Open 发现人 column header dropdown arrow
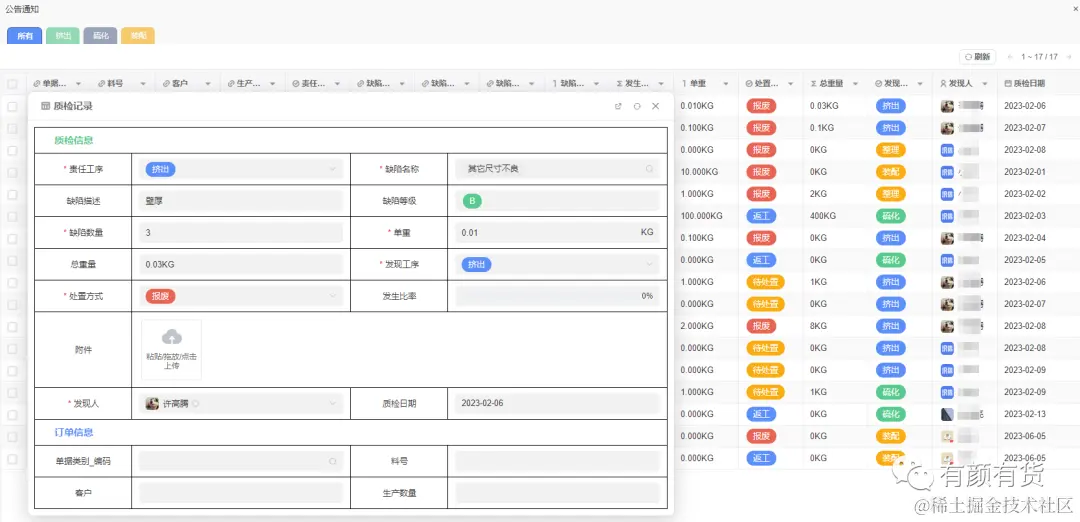 coord(985,84)
